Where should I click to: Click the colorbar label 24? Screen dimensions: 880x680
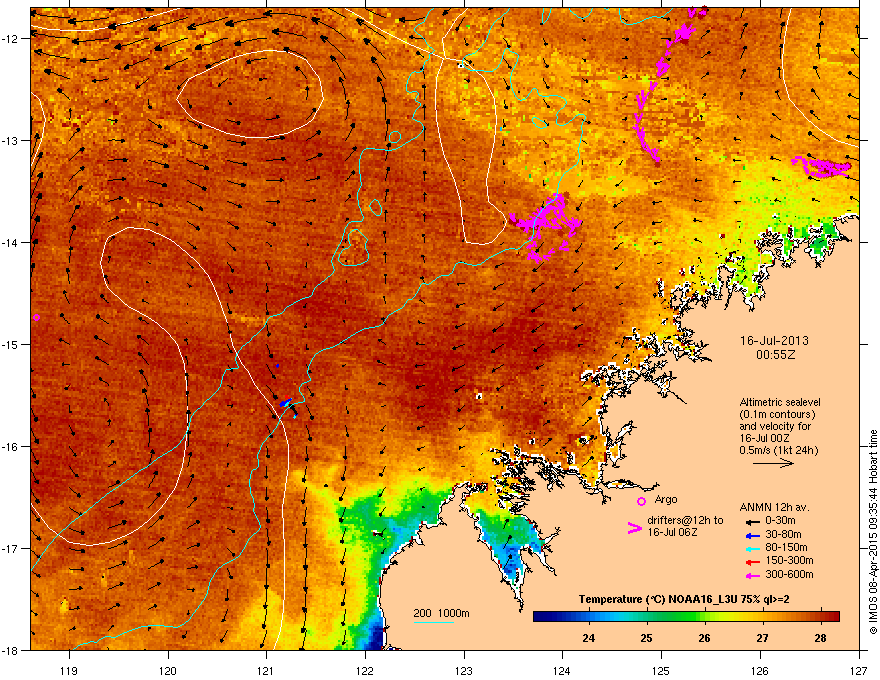(x=588, y=638)
